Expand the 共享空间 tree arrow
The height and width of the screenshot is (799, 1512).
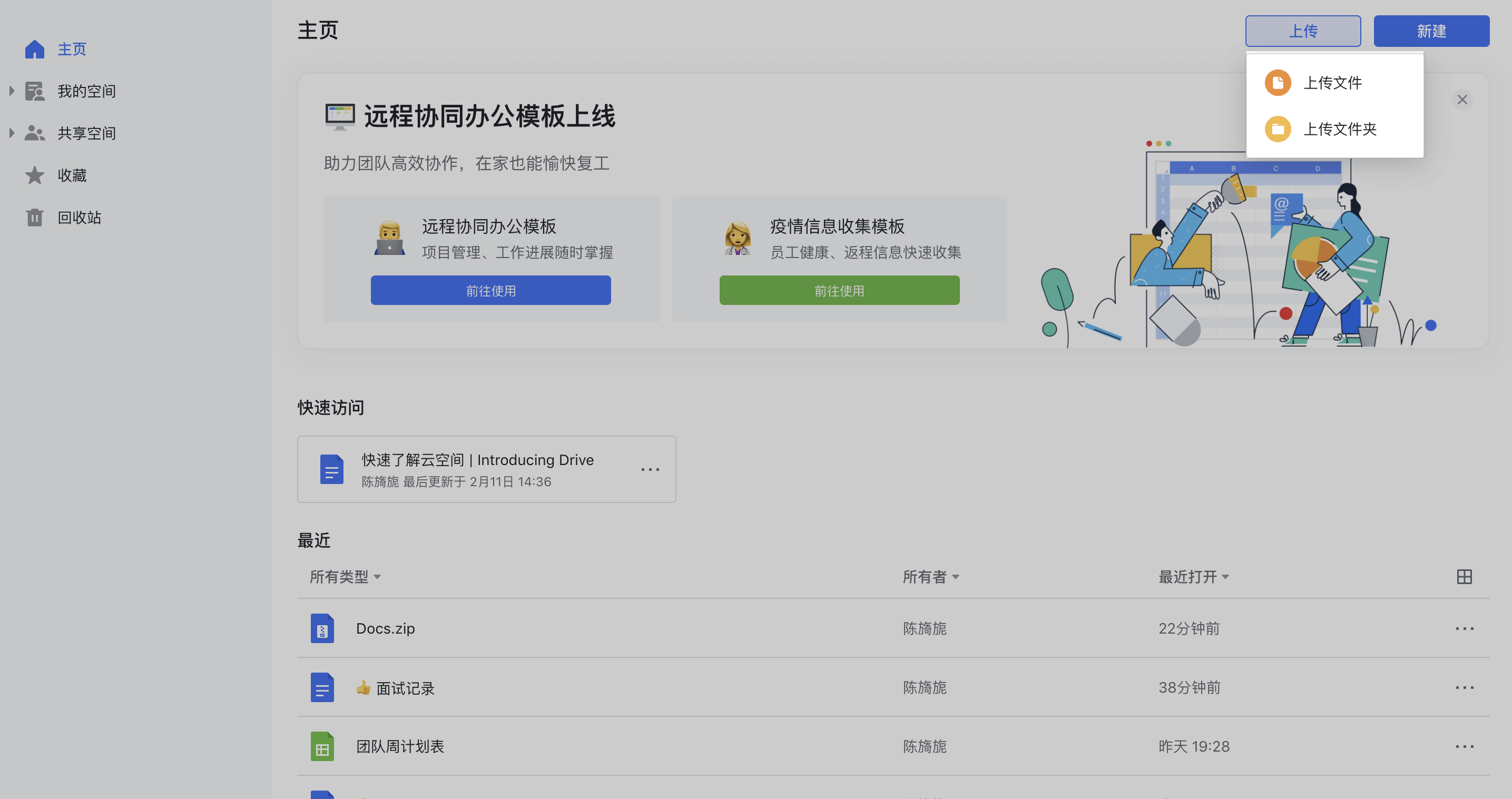[x=11, y=133]
